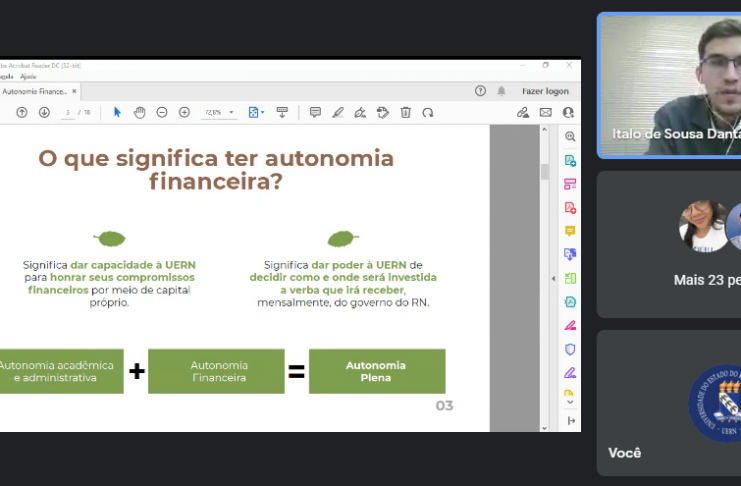
Task: Restore the Acrobat Reader window
Action: click(x=546, y=65)
